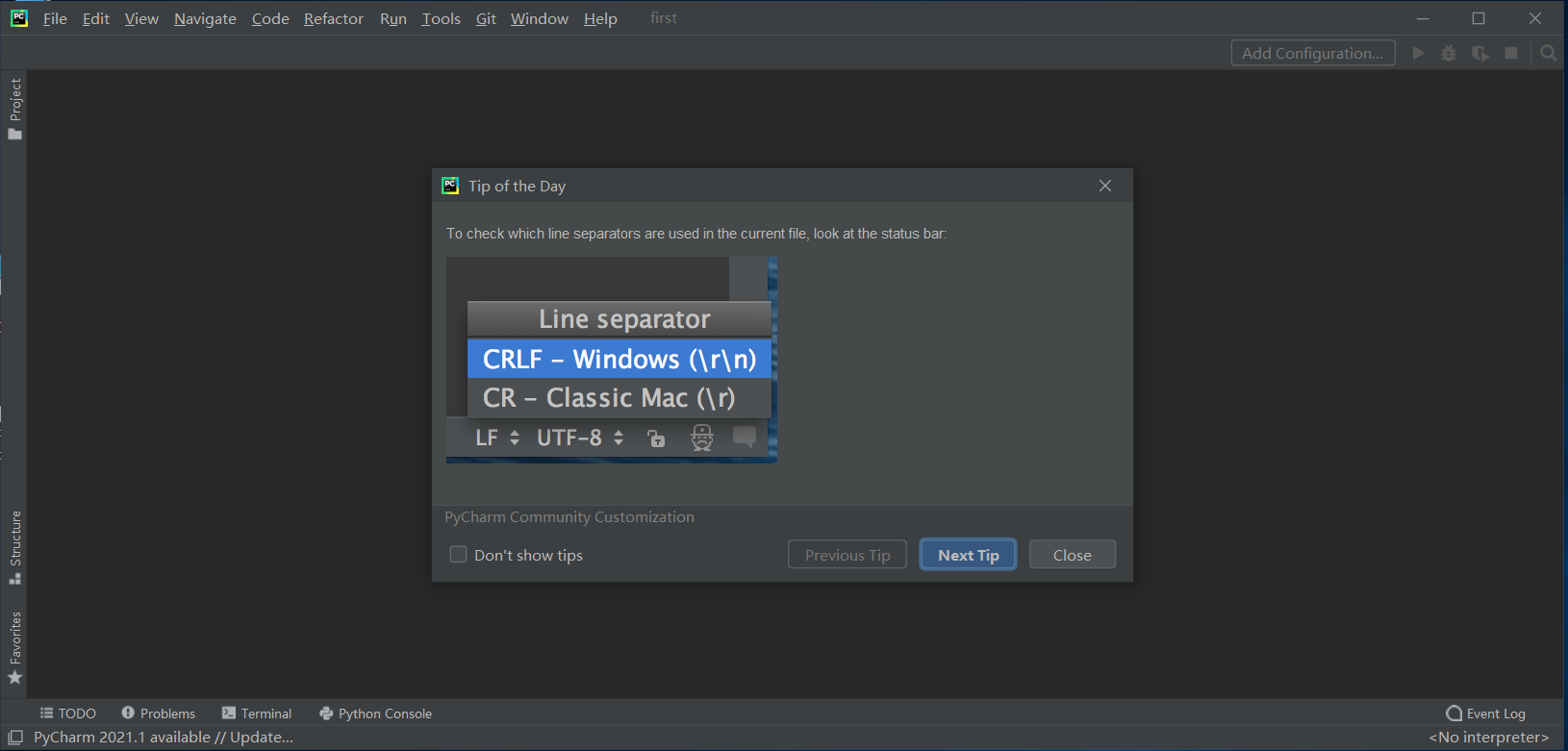Open the Git menu
1568x751 pixels.
[486, 18]
